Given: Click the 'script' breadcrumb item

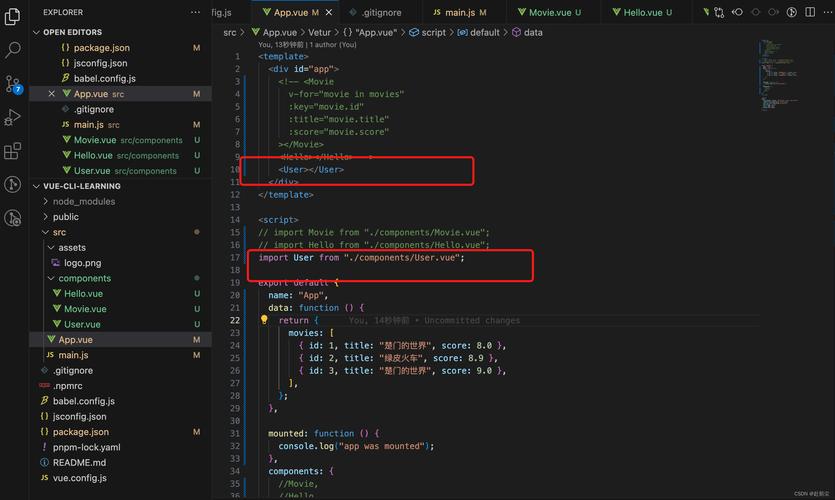Looking at the screenshot, I should point(433,32).
